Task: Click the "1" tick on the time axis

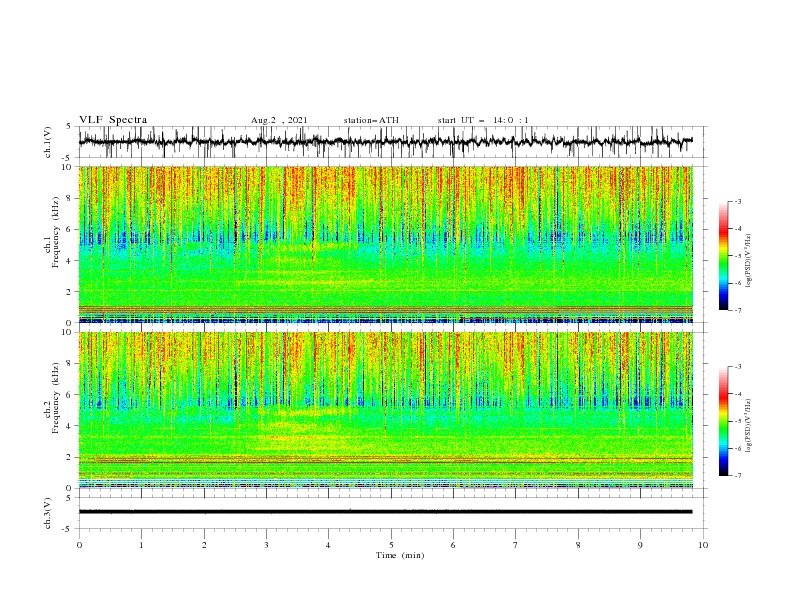Action: pyautogui.click(x=141, y=545)
